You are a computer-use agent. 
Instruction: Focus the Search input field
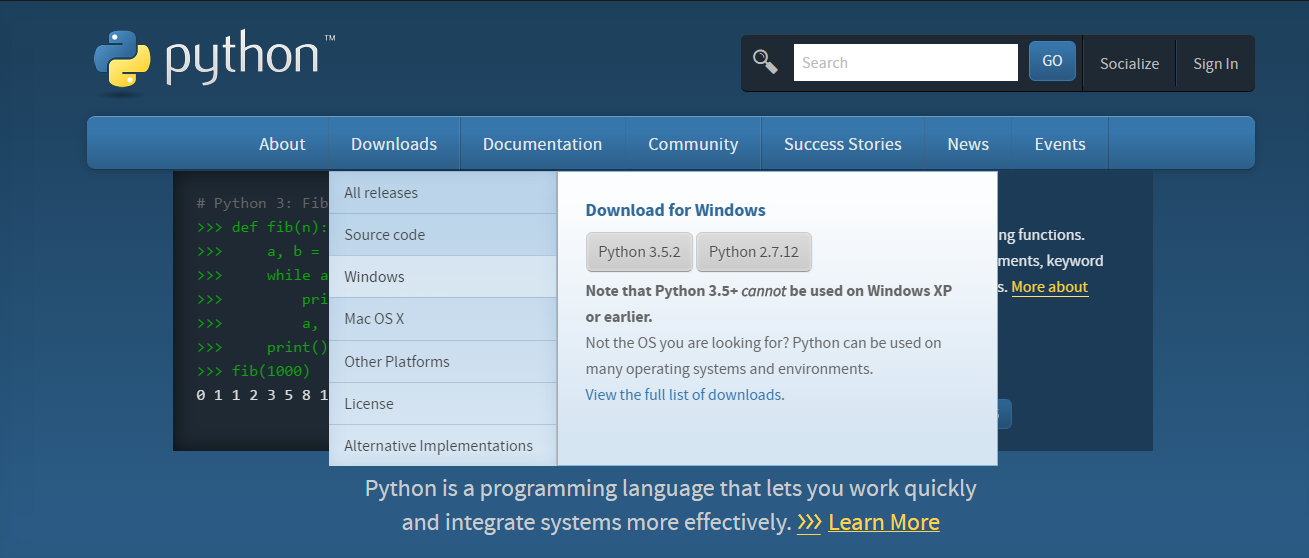tap(905, 62)
